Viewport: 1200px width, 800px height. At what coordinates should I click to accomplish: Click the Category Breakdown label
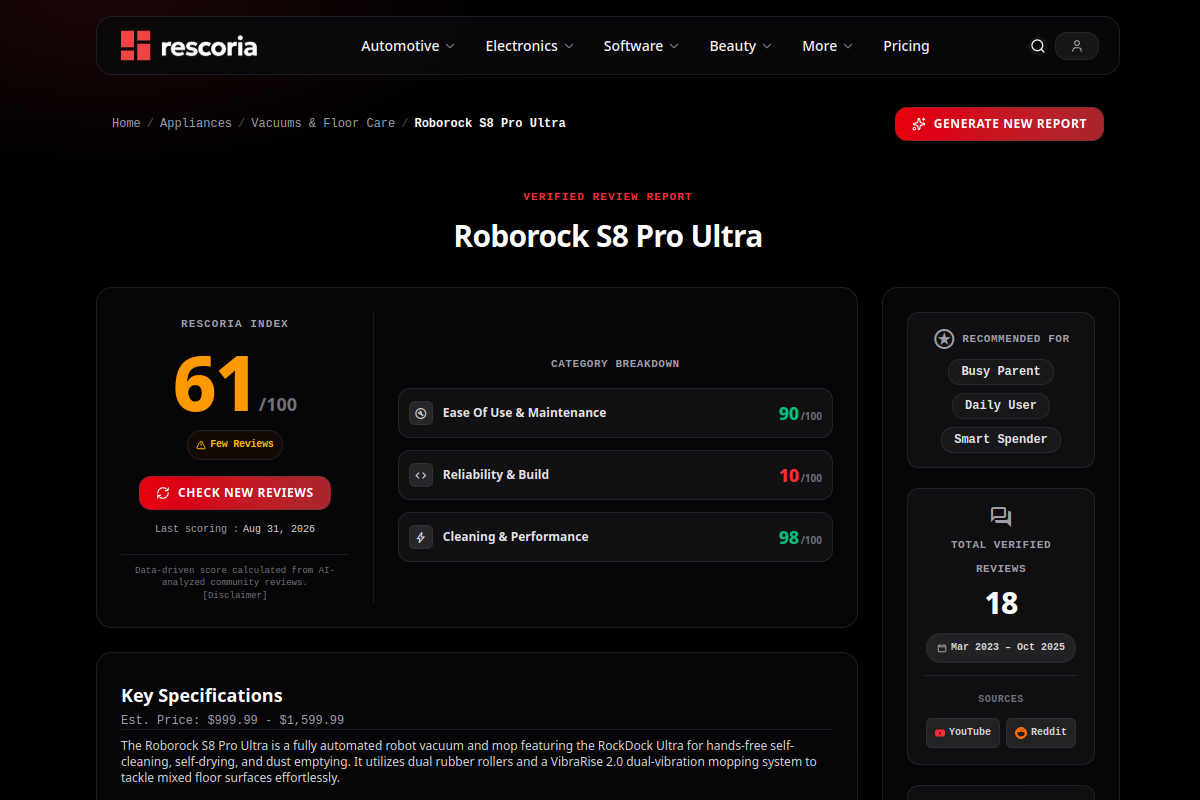click(615, 364)
